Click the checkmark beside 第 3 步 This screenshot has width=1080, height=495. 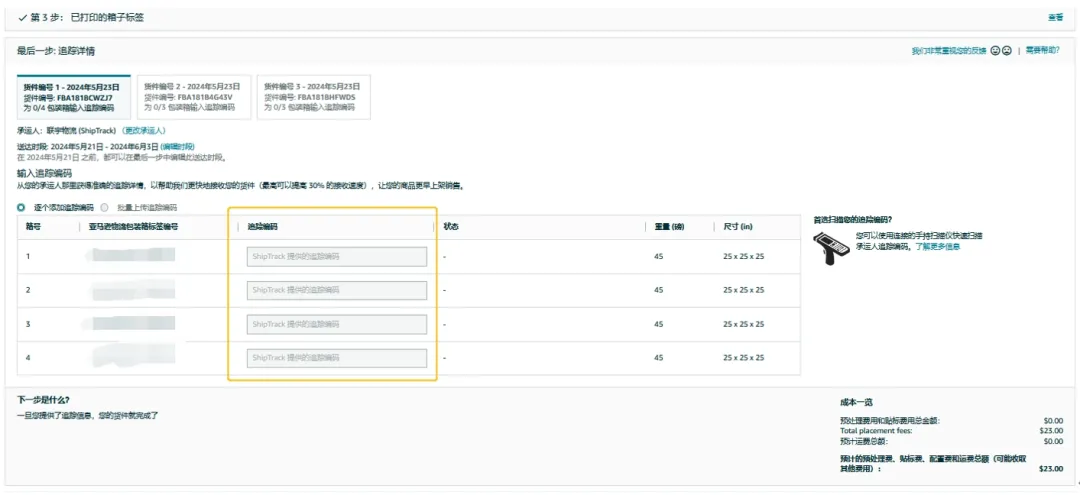click(x=22, y=17)
